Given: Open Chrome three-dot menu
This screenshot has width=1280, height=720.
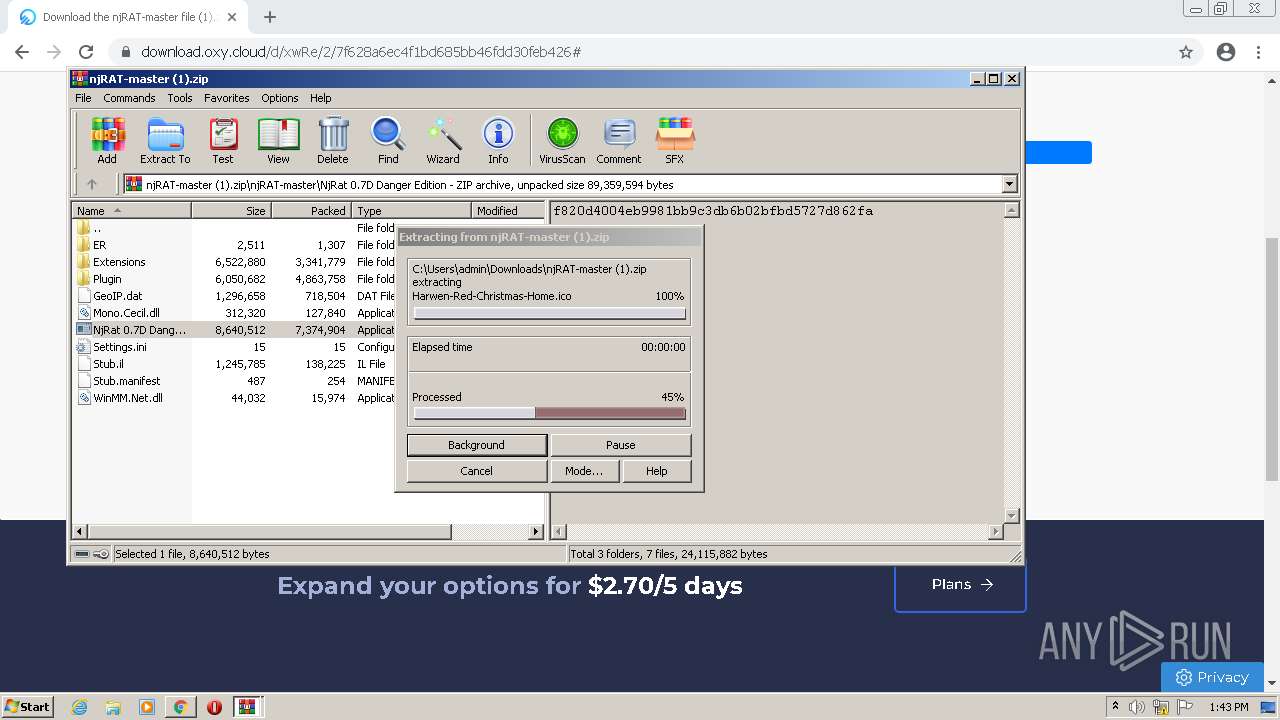Looking at the screenshot, I should click(1259, 52).
